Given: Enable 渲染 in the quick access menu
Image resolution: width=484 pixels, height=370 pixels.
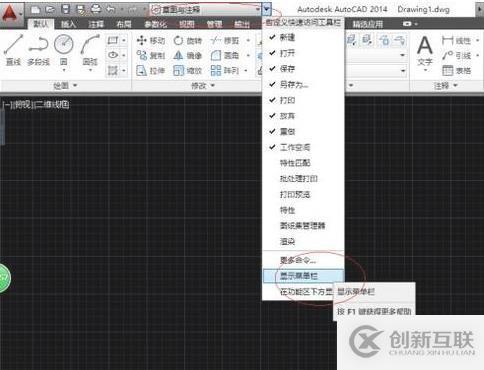Looking at the screenshot, I should [303, 241].
